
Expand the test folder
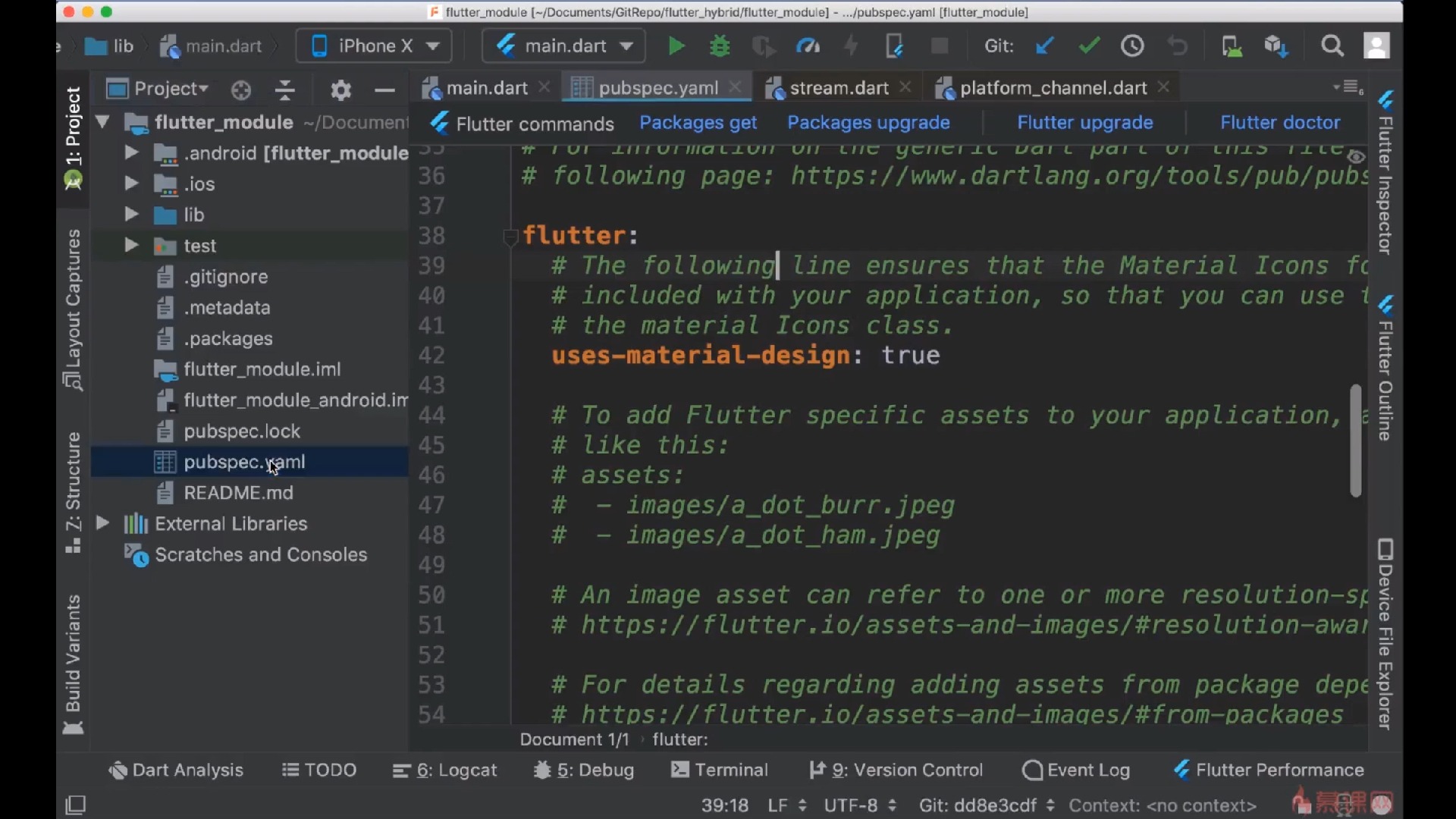click(x=131, y=246)
